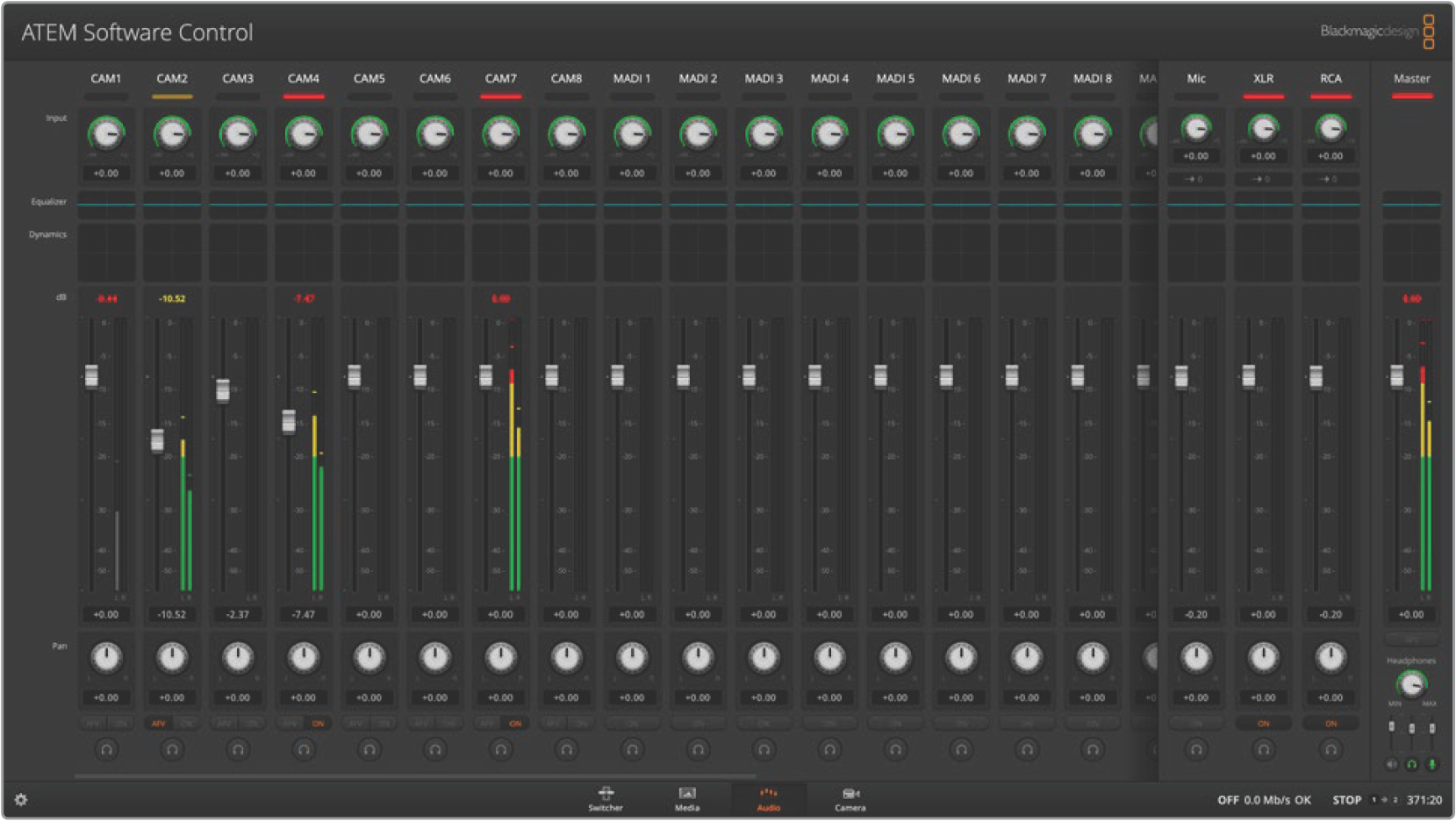Open the CAM1 equalizer strip
Screen dimensions: 1456x821
106,203
